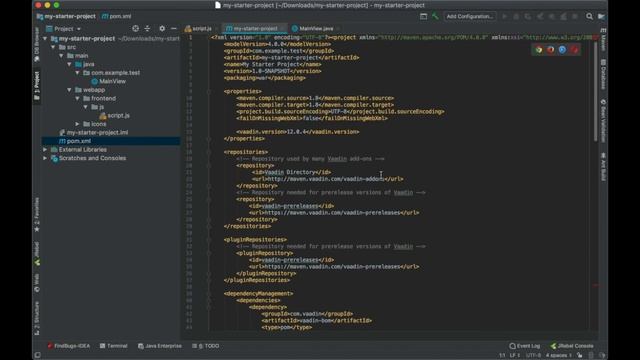Open in Firefox browser icon in editor
The height and width of the screenshot is (360, 640).
(551, 50)
